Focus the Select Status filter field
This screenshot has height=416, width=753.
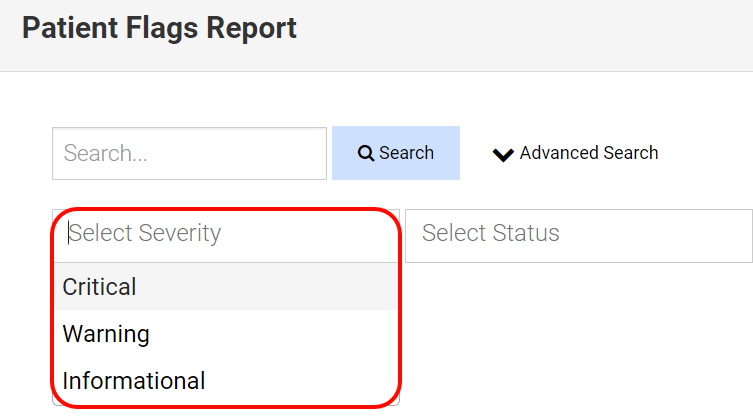pos(578,234)
